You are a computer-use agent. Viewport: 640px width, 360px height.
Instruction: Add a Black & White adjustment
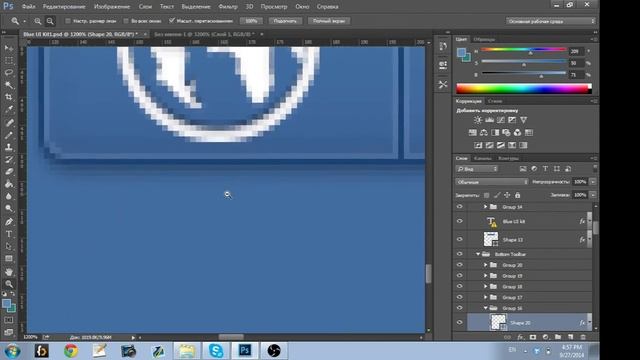pos(495,133)
